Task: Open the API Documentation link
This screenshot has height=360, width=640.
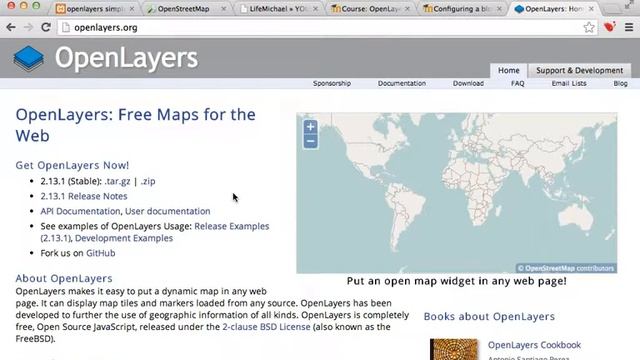Action: click(80, 211)
